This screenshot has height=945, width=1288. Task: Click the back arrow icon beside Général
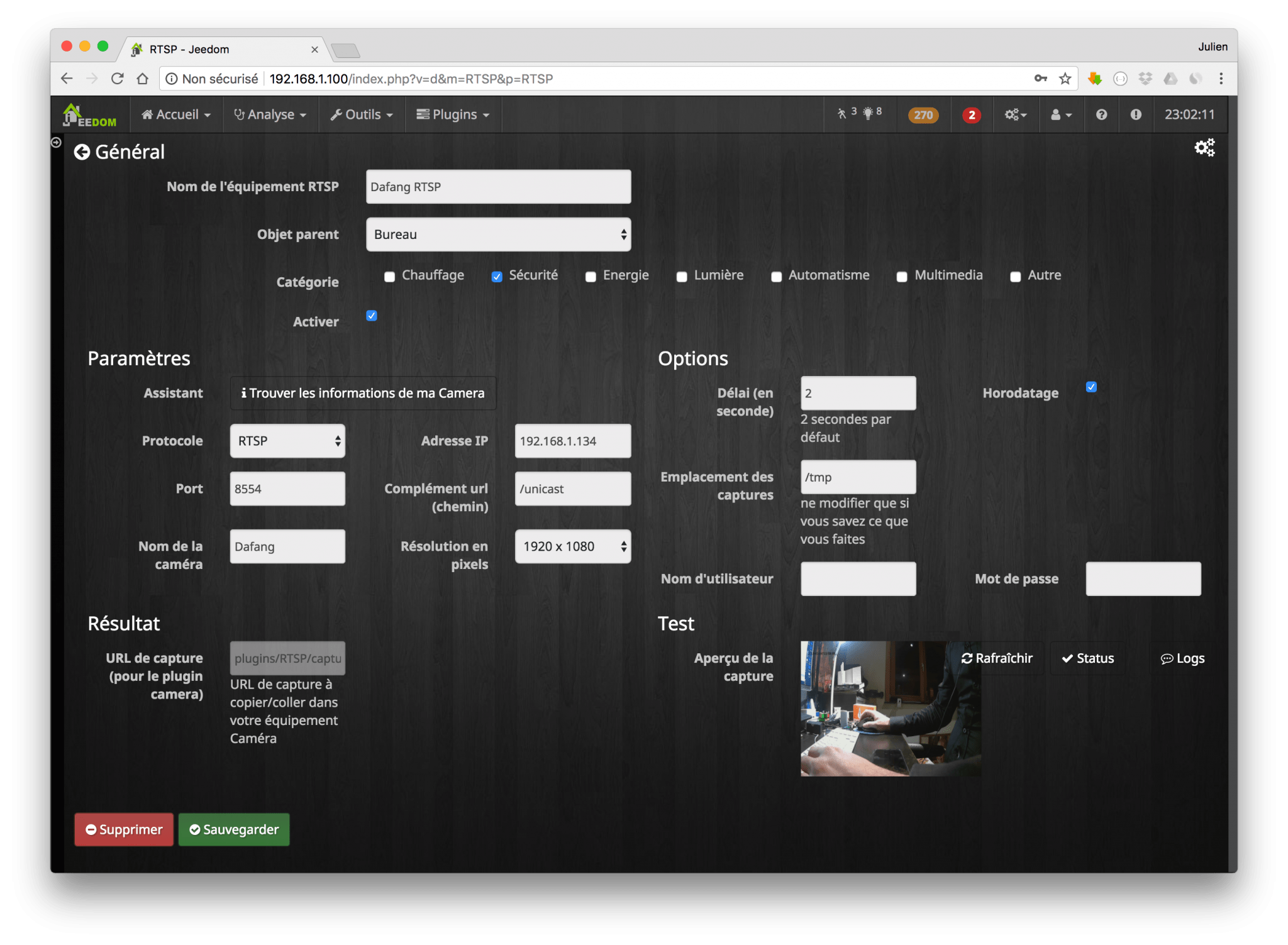[x=82, y=152]
